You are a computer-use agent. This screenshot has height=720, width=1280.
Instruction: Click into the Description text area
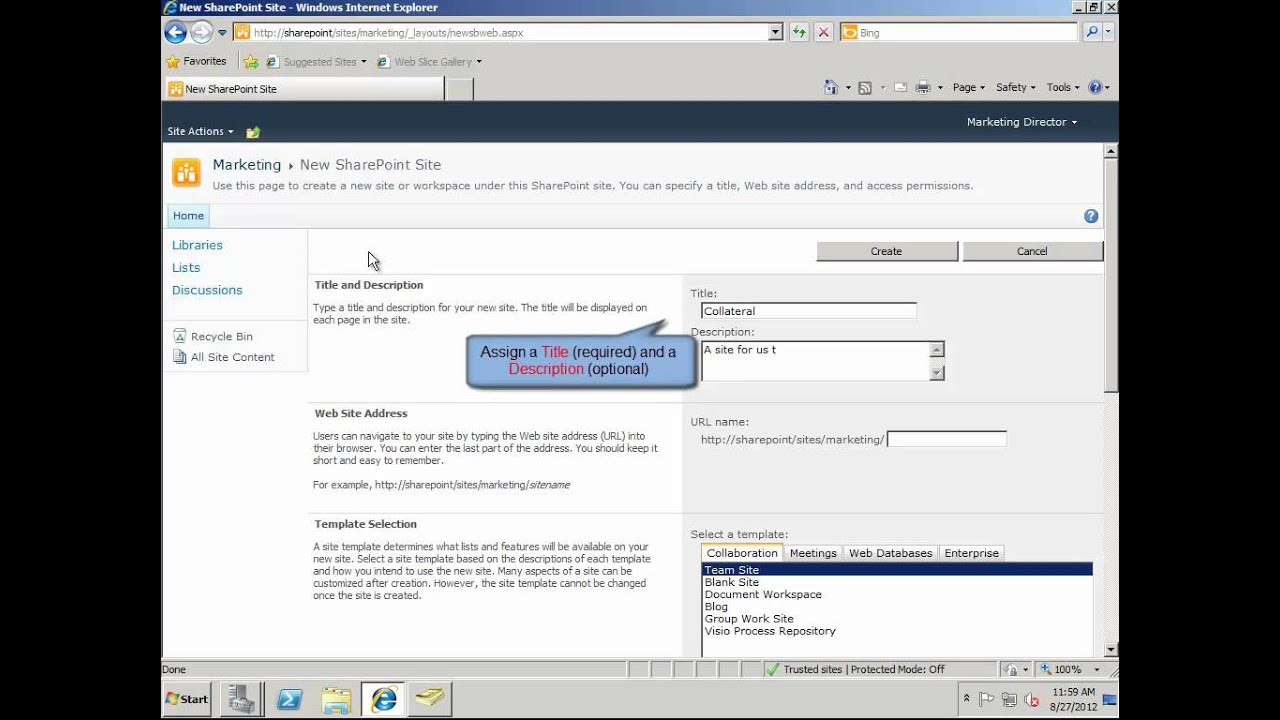click(x=815, y=361)
